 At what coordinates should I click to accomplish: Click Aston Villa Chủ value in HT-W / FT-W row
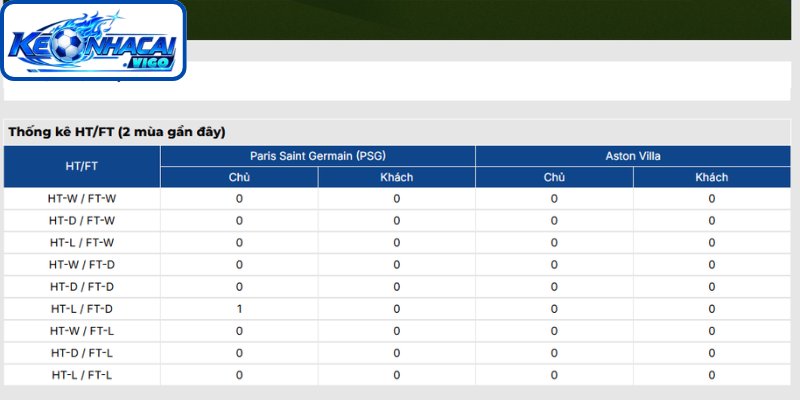coord(554,199)
